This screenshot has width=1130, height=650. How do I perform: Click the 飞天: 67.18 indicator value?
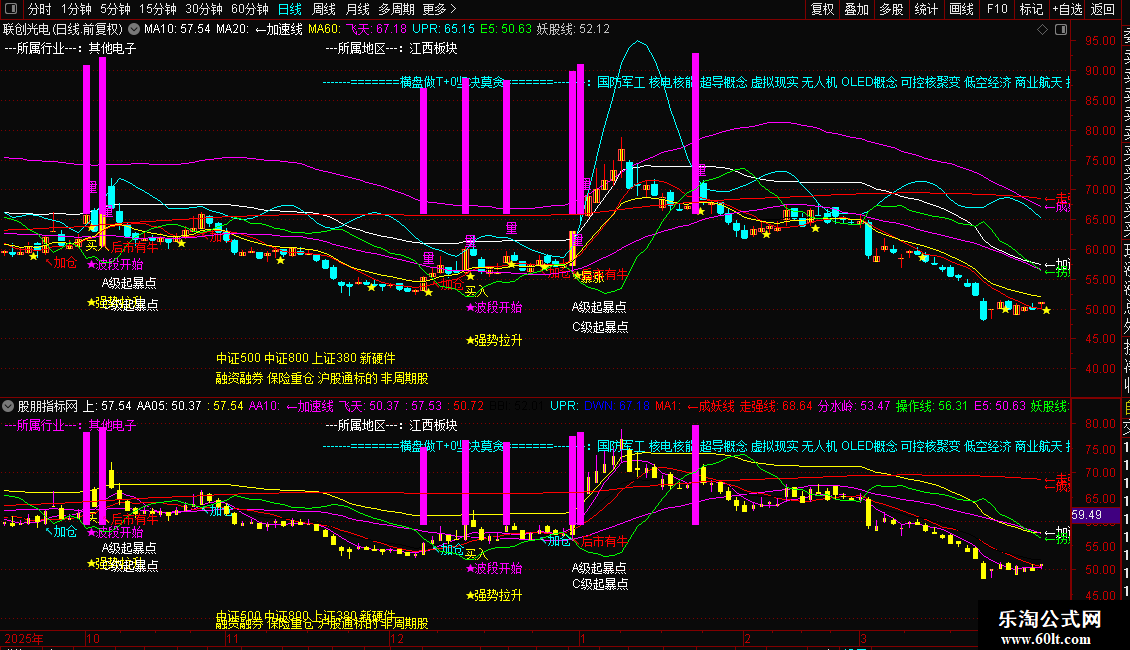pos(376,30)
